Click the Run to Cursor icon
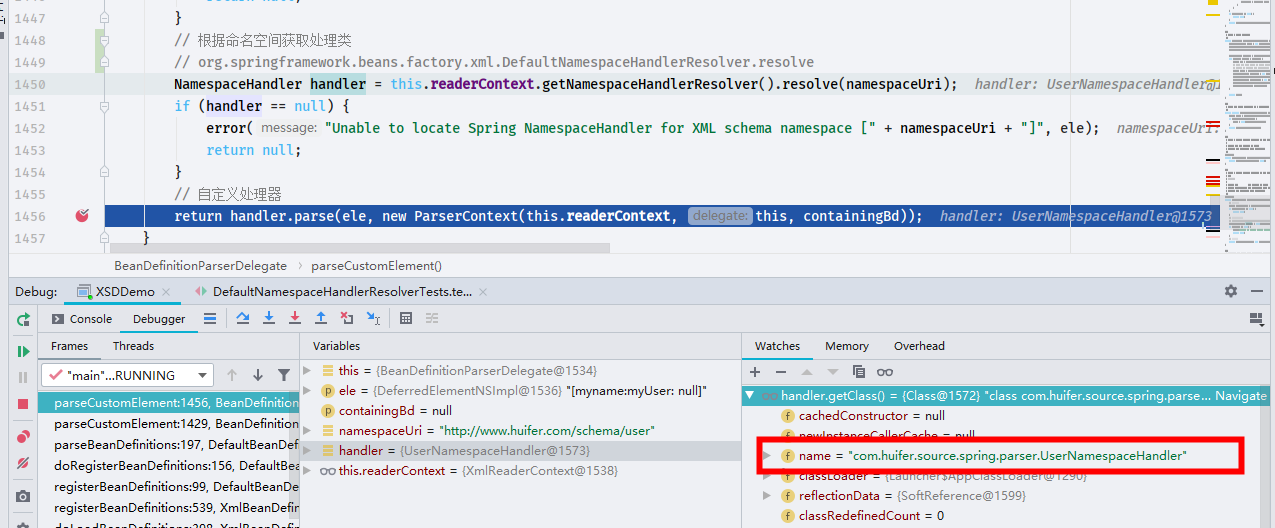 tap(373, 318)
